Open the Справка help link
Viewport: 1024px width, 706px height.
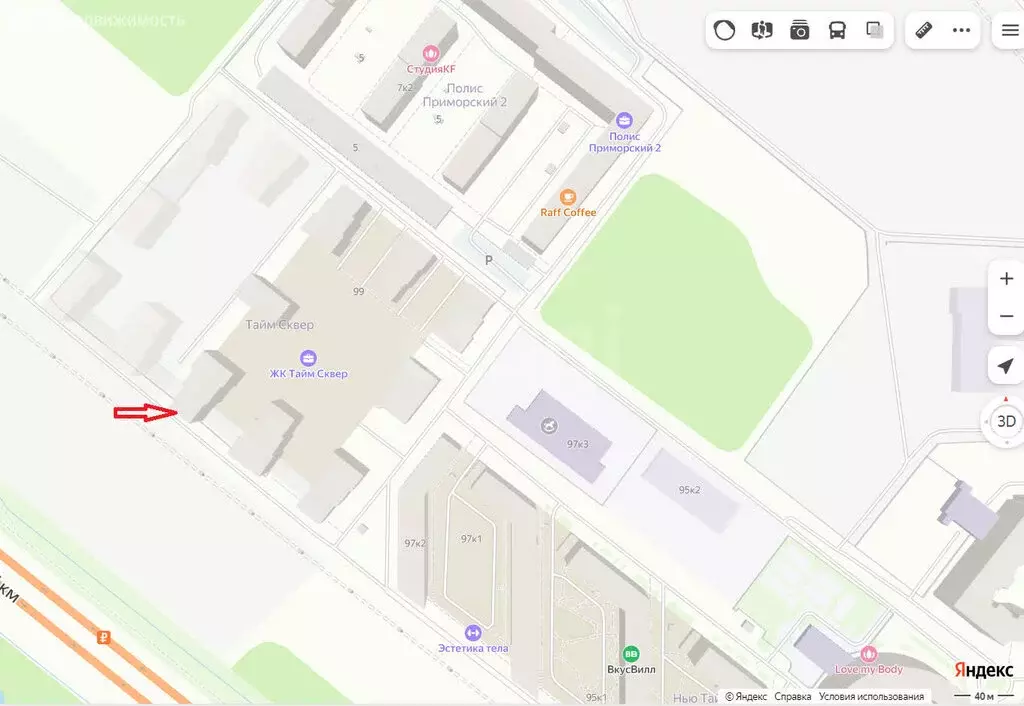793,697
